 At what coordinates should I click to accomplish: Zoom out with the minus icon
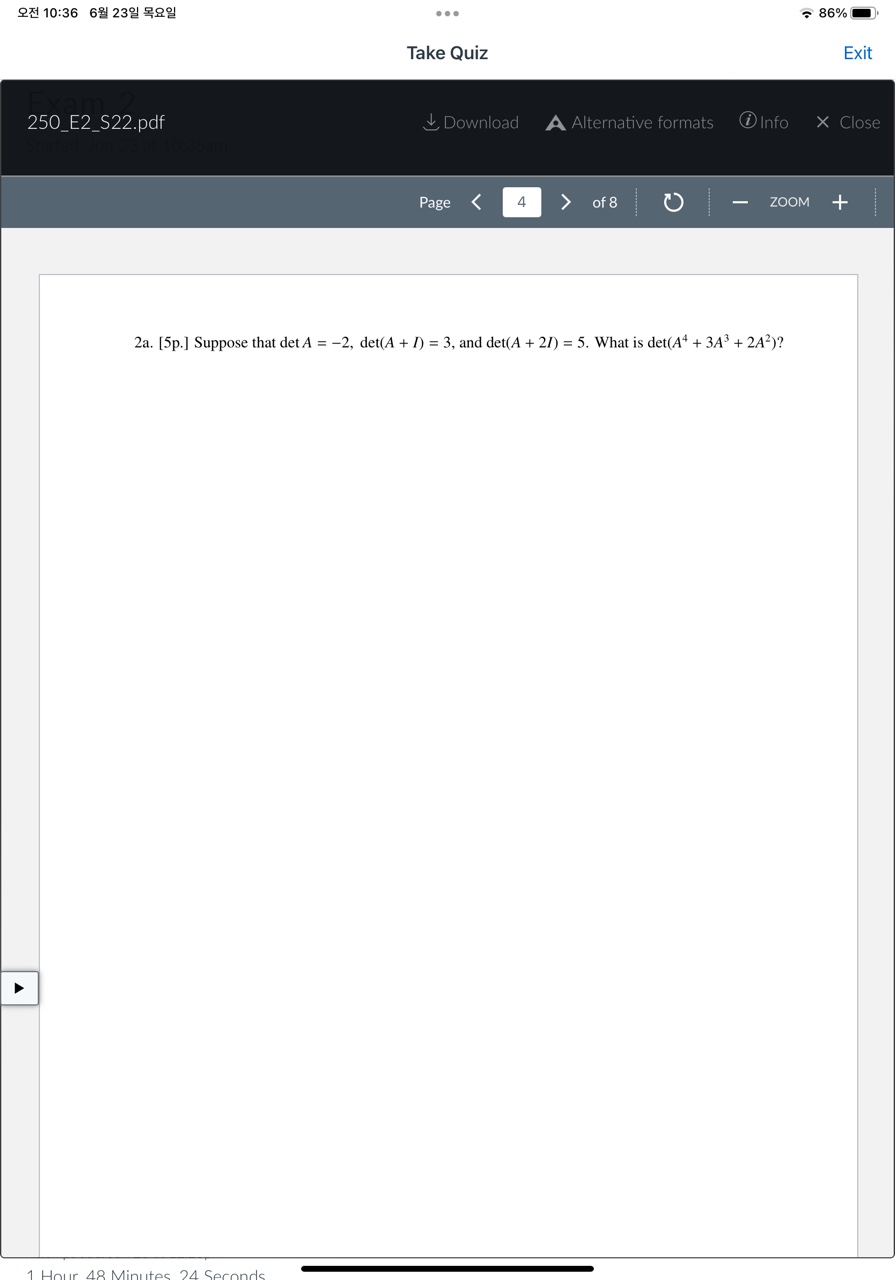click(740, 202)
